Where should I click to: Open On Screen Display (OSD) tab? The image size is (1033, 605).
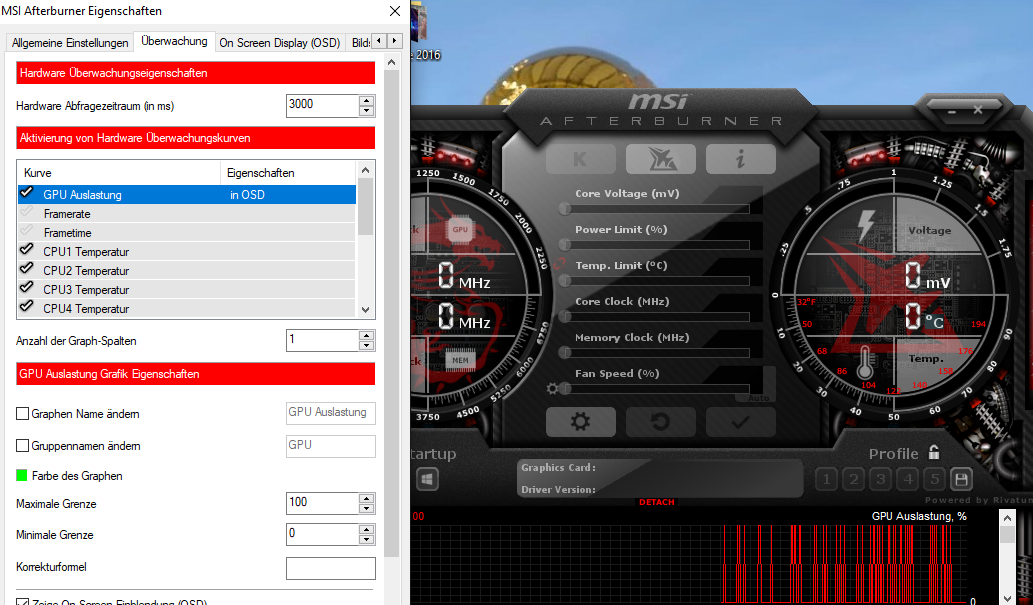[x=279, y=43]
